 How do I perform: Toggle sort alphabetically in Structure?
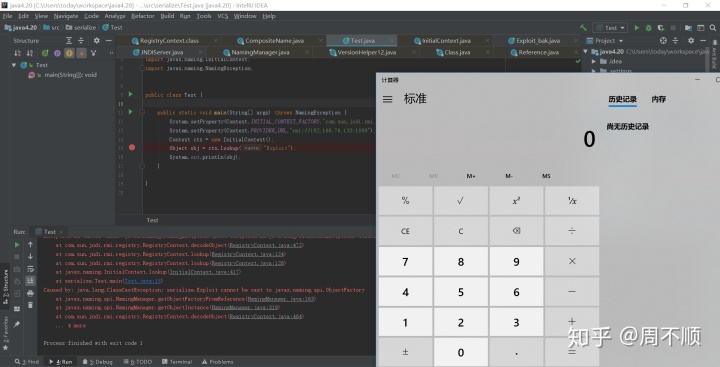click(x=30, y=53)
